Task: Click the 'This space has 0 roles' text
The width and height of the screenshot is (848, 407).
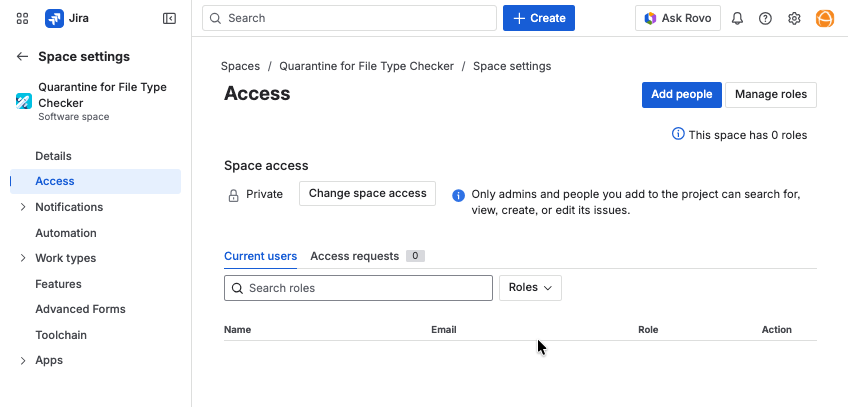Action: tap(747, 135)
